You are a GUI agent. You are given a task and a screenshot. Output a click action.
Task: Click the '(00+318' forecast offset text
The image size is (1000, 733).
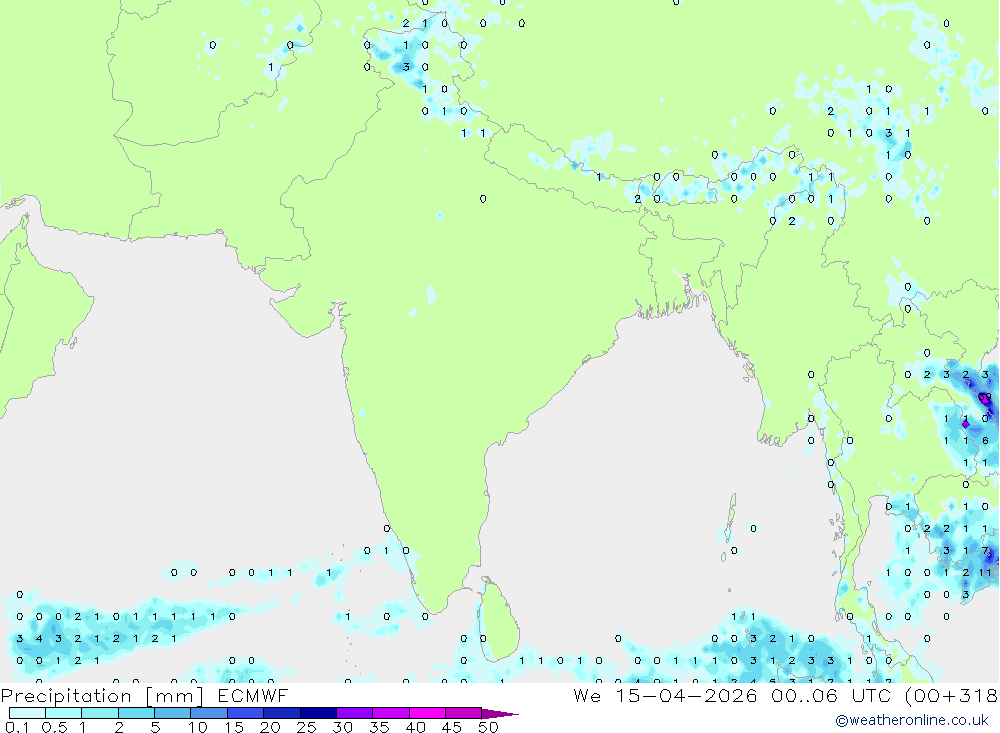[952, 695]
